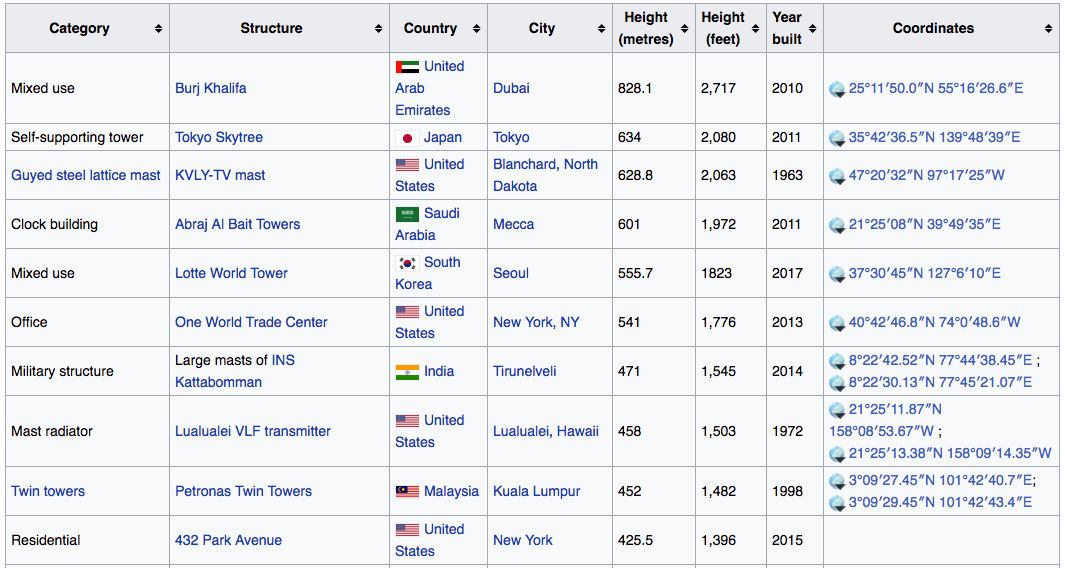
Task: Click globe icon beside 8°22′42.52″N coordinates
Action: 837,361
